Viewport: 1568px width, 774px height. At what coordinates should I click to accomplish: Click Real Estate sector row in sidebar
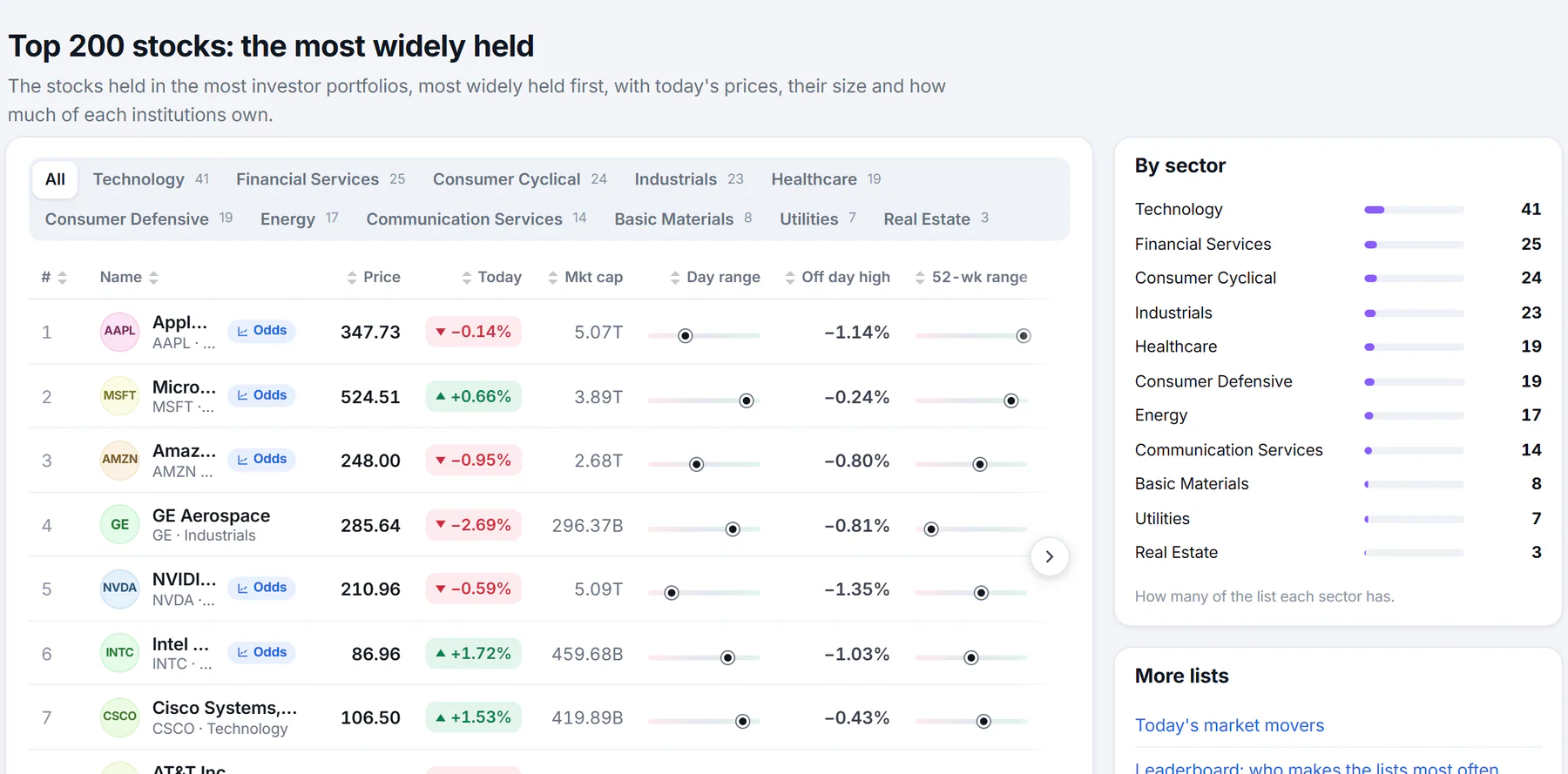(x=1338, y=553)
